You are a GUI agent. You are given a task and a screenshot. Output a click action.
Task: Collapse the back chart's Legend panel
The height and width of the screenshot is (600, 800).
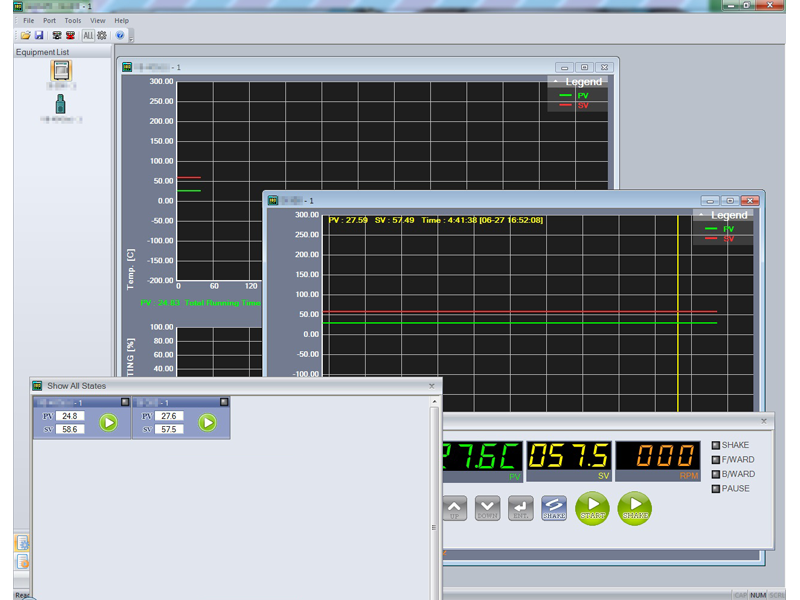pos(555,81)
